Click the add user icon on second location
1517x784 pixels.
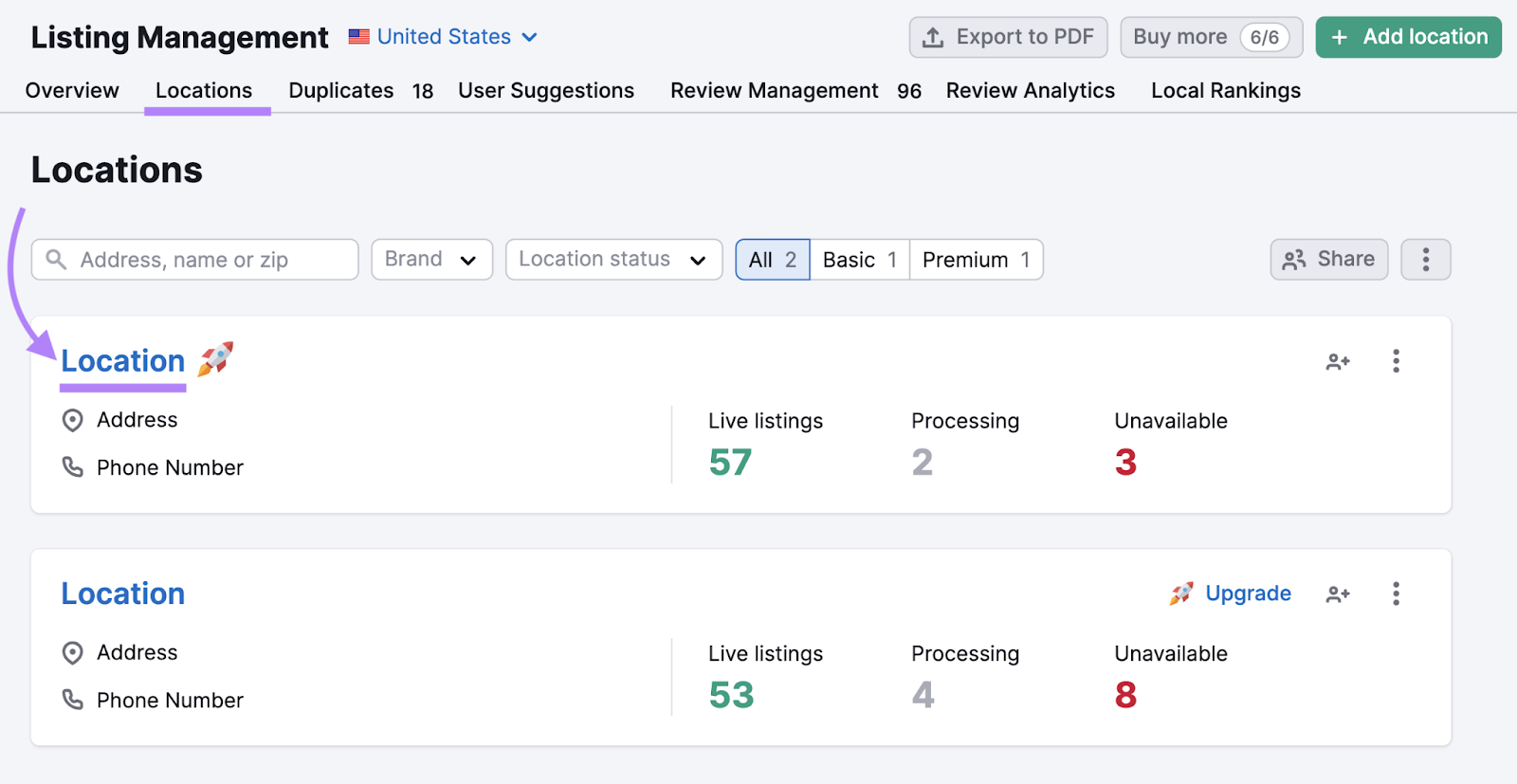(x=1338, y=594)
